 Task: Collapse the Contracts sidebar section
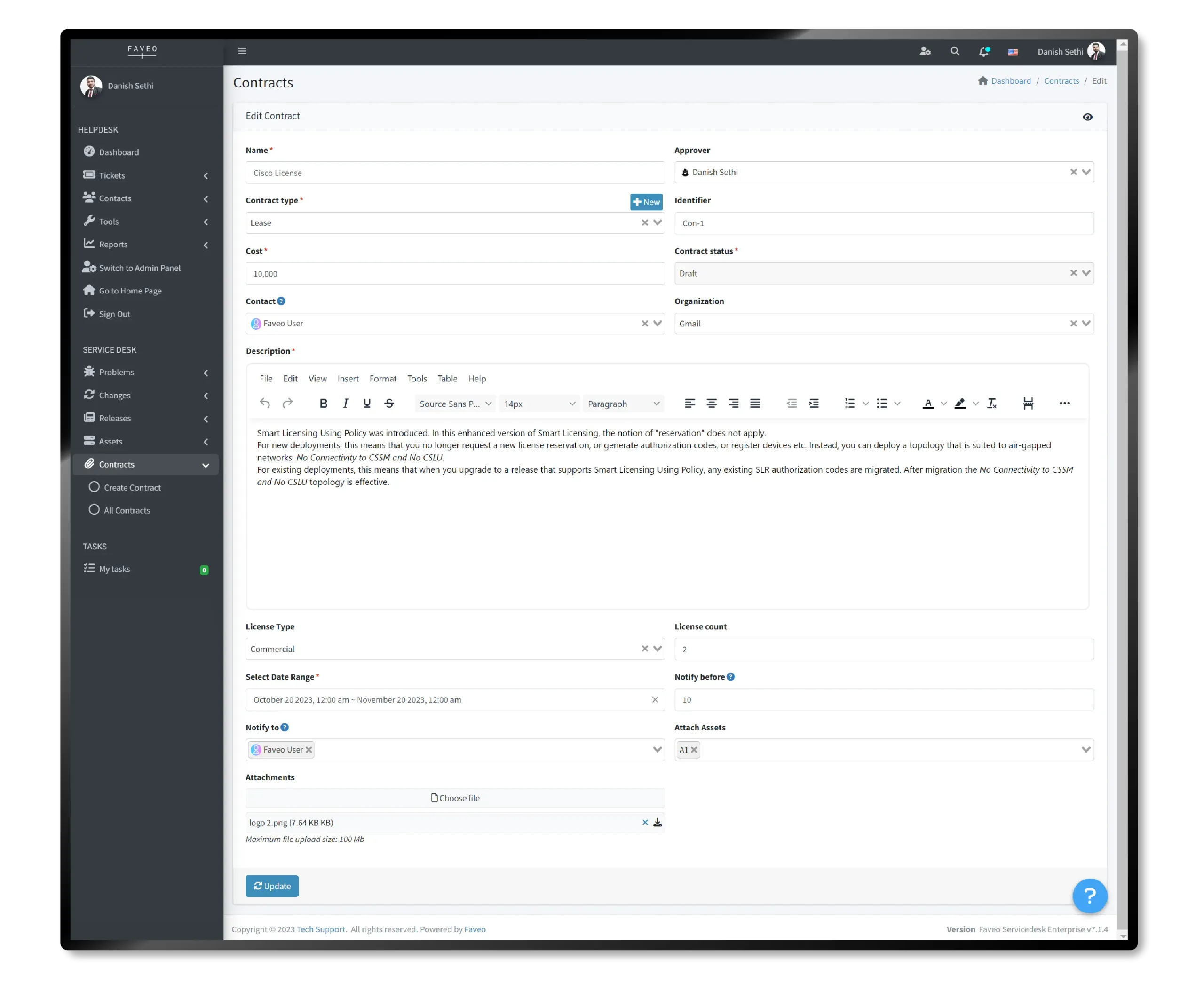206,465
